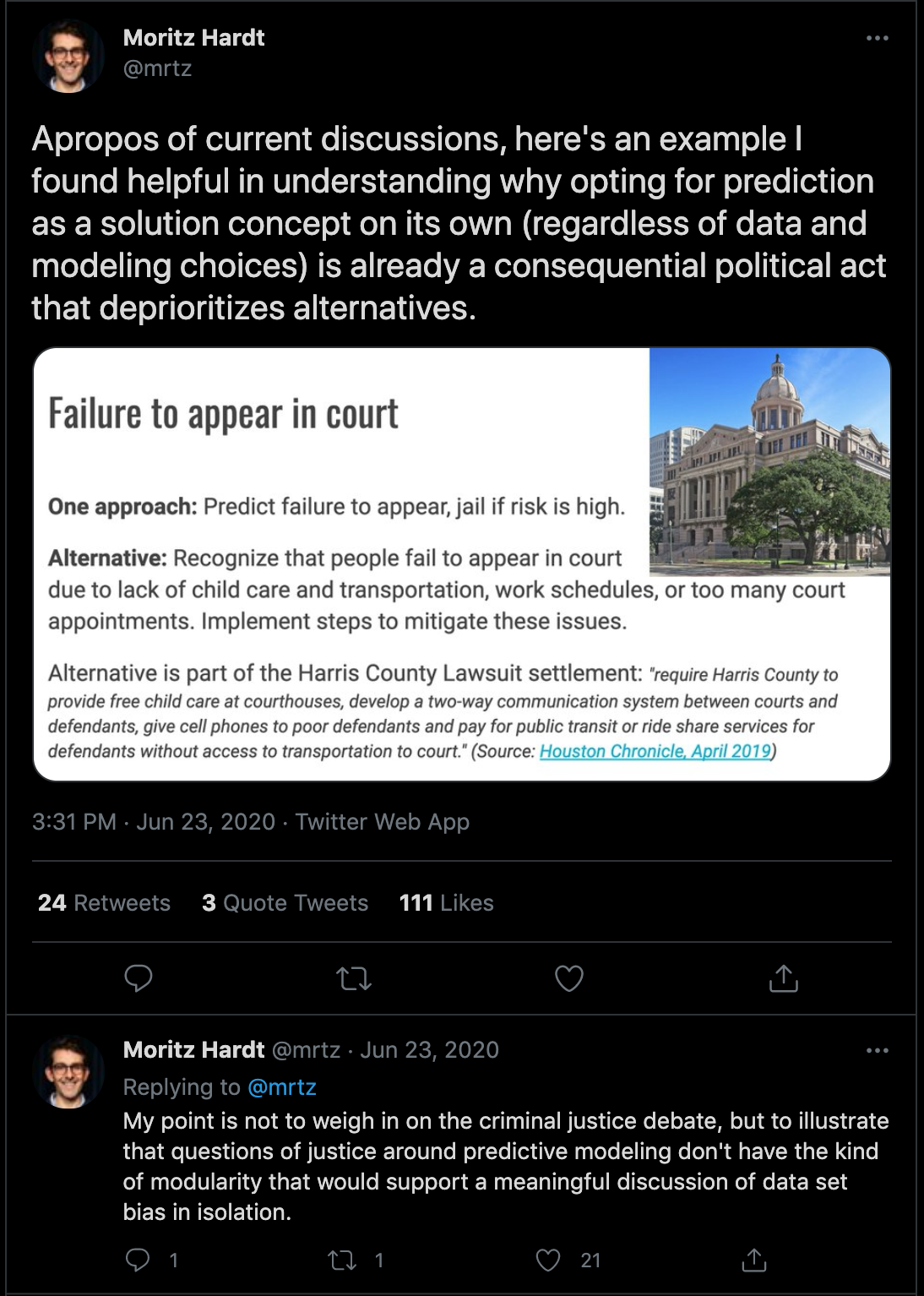924x1296 pixels.
Task: Enlarge the Failure to appear in court image
Action: 461,564
